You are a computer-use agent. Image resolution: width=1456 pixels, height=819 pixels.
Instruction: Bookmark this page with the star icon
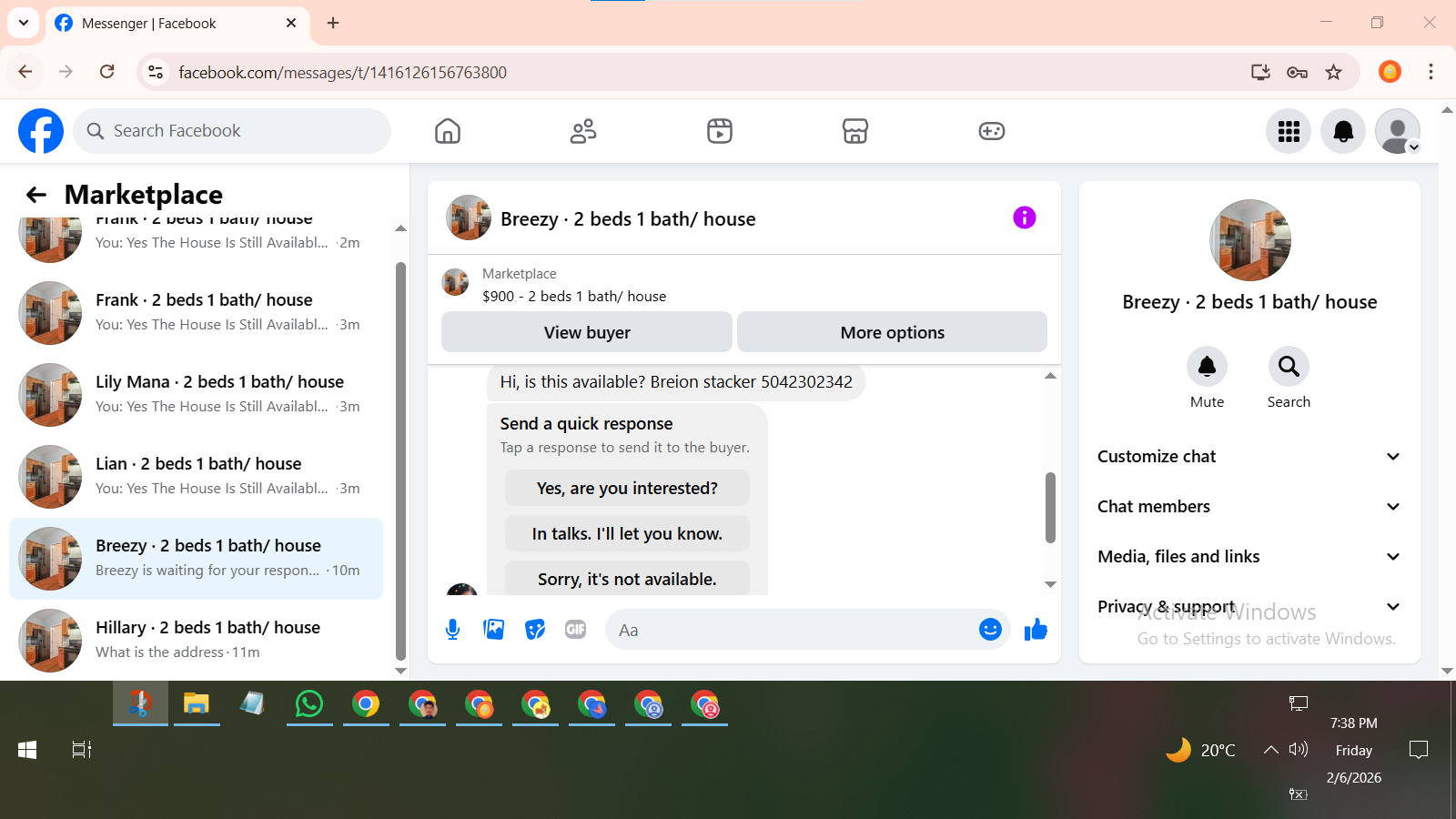pos(1334,72)
